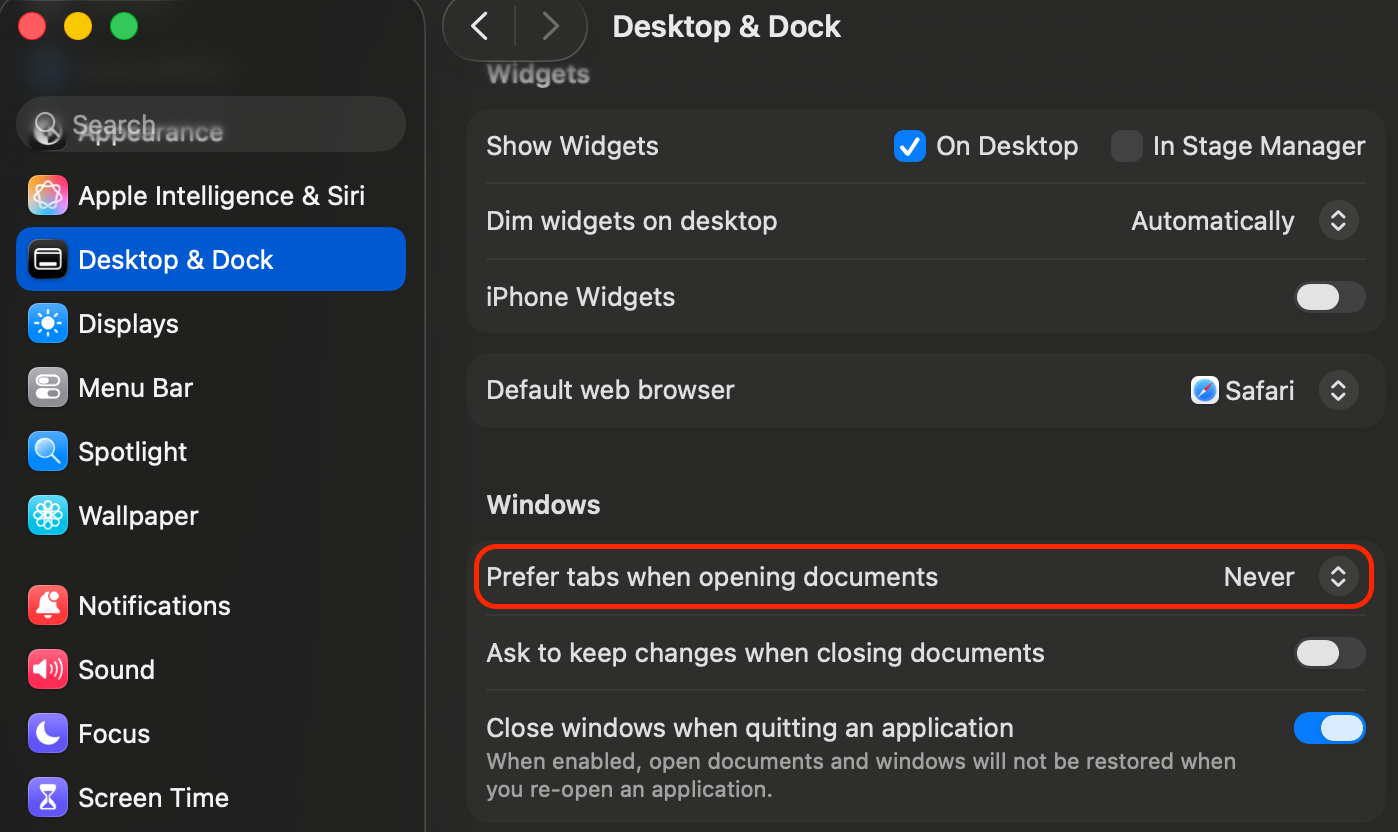Click the Spotlight magnifier icon
1398x832 pixels.
click(48, 452)
